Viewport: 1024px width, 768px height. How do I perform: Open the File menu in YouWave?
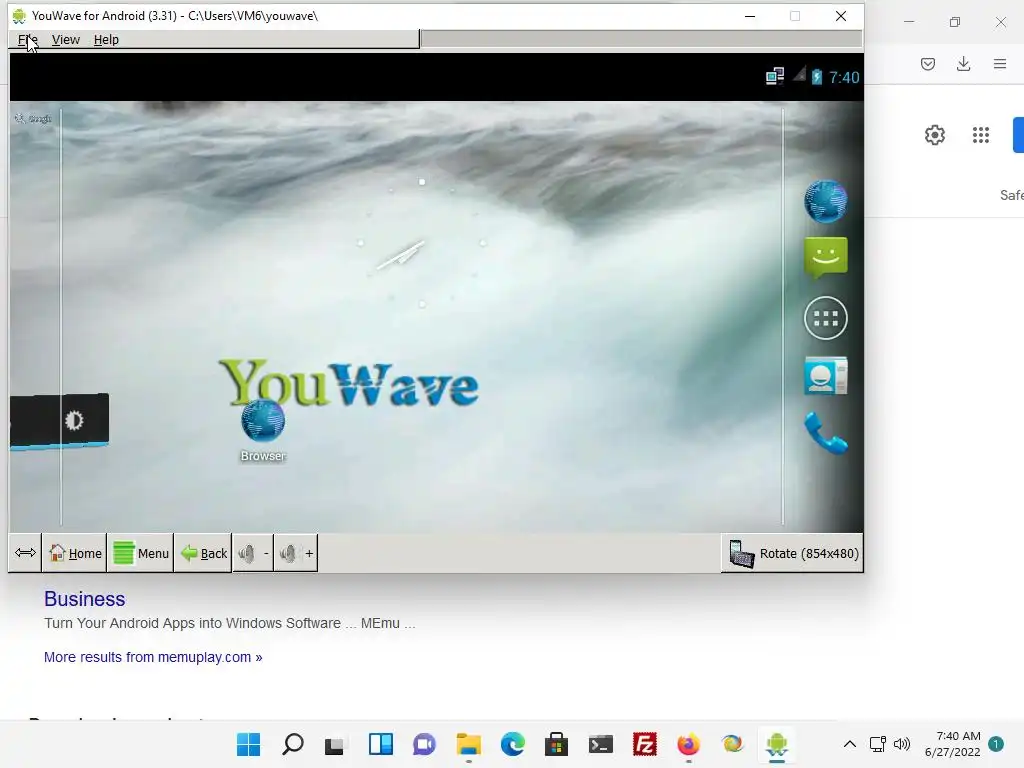pyautogui.click(x=27, y=40)
